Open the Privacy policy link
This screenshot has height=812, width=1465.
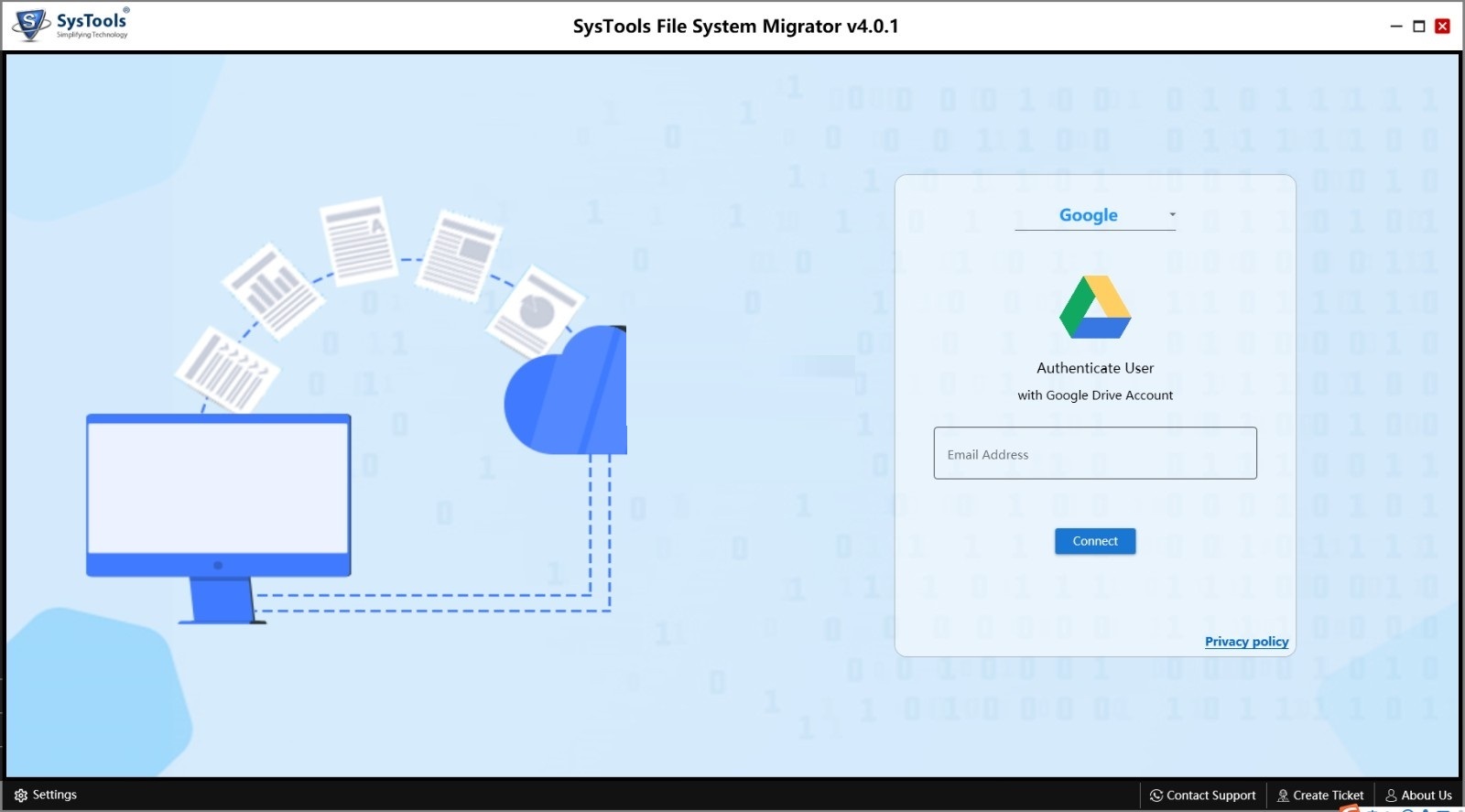(x=1246, y=642)
